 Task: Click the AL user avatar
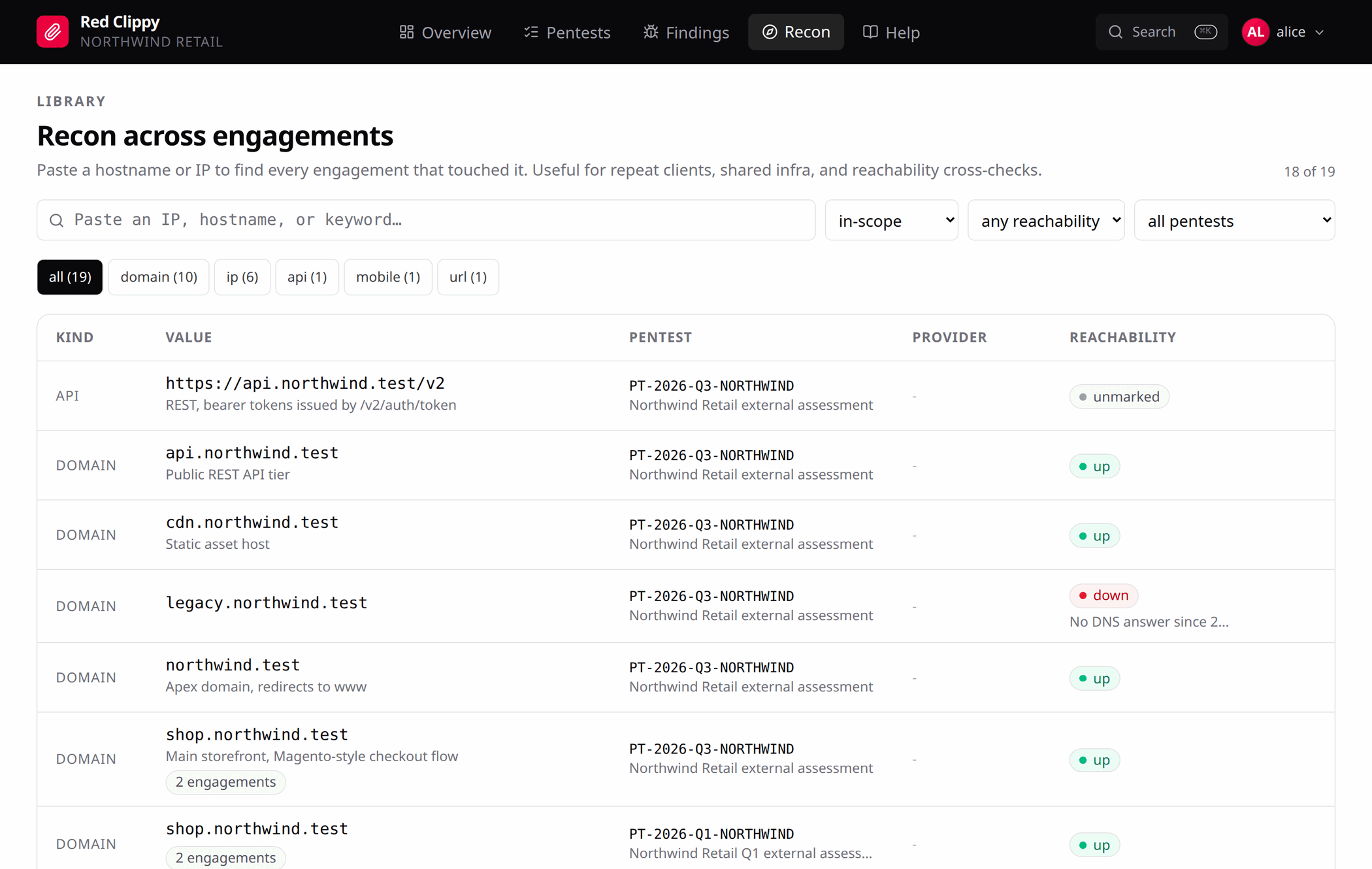coord(1255,32)
